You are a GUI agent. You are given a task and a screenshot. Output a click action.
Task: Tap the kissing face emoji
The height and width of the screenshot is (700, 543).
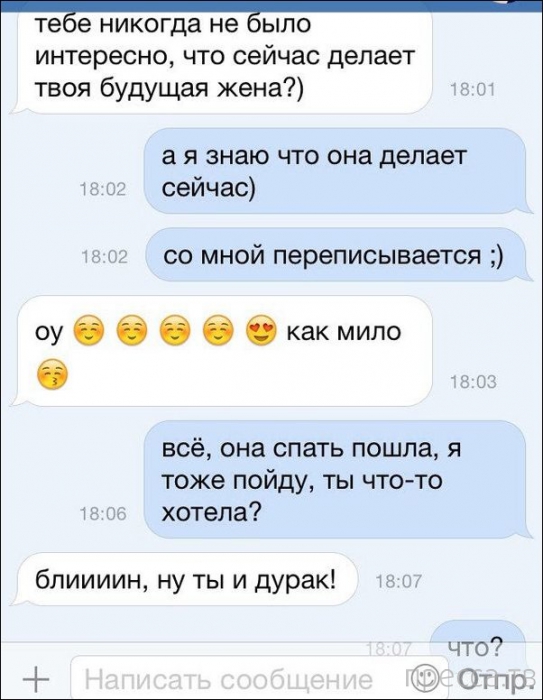pyautogui.click(x=53, y=375)
